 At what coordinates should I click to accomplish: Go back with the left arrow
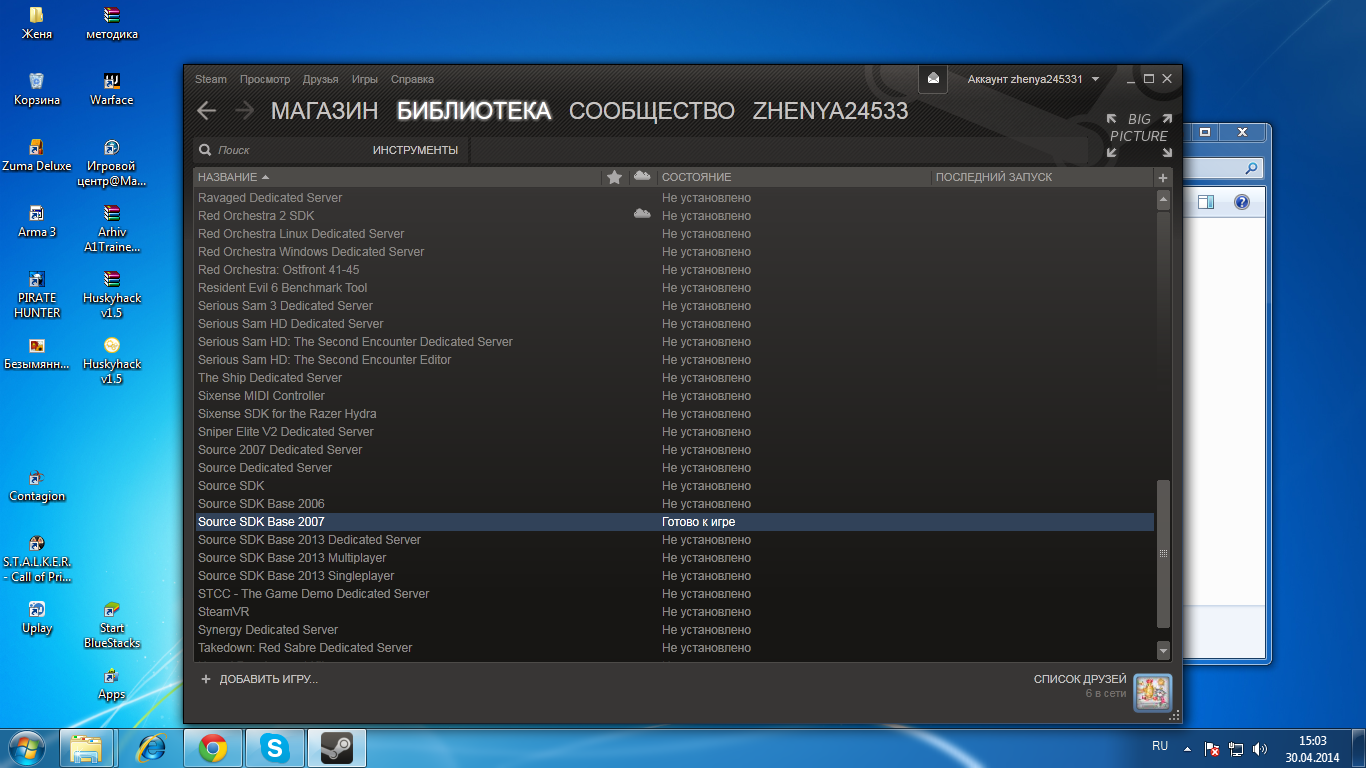pyautogui.click(x=207, y=110)
